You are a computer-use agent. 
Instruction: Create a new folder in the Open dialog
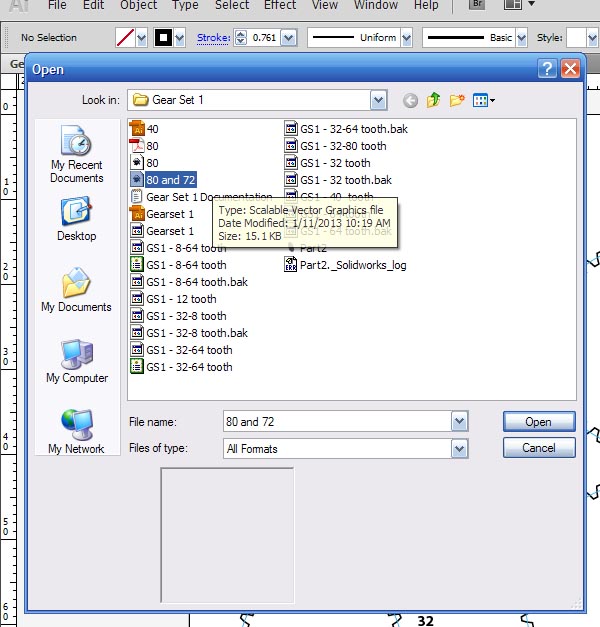coord(457,100)
